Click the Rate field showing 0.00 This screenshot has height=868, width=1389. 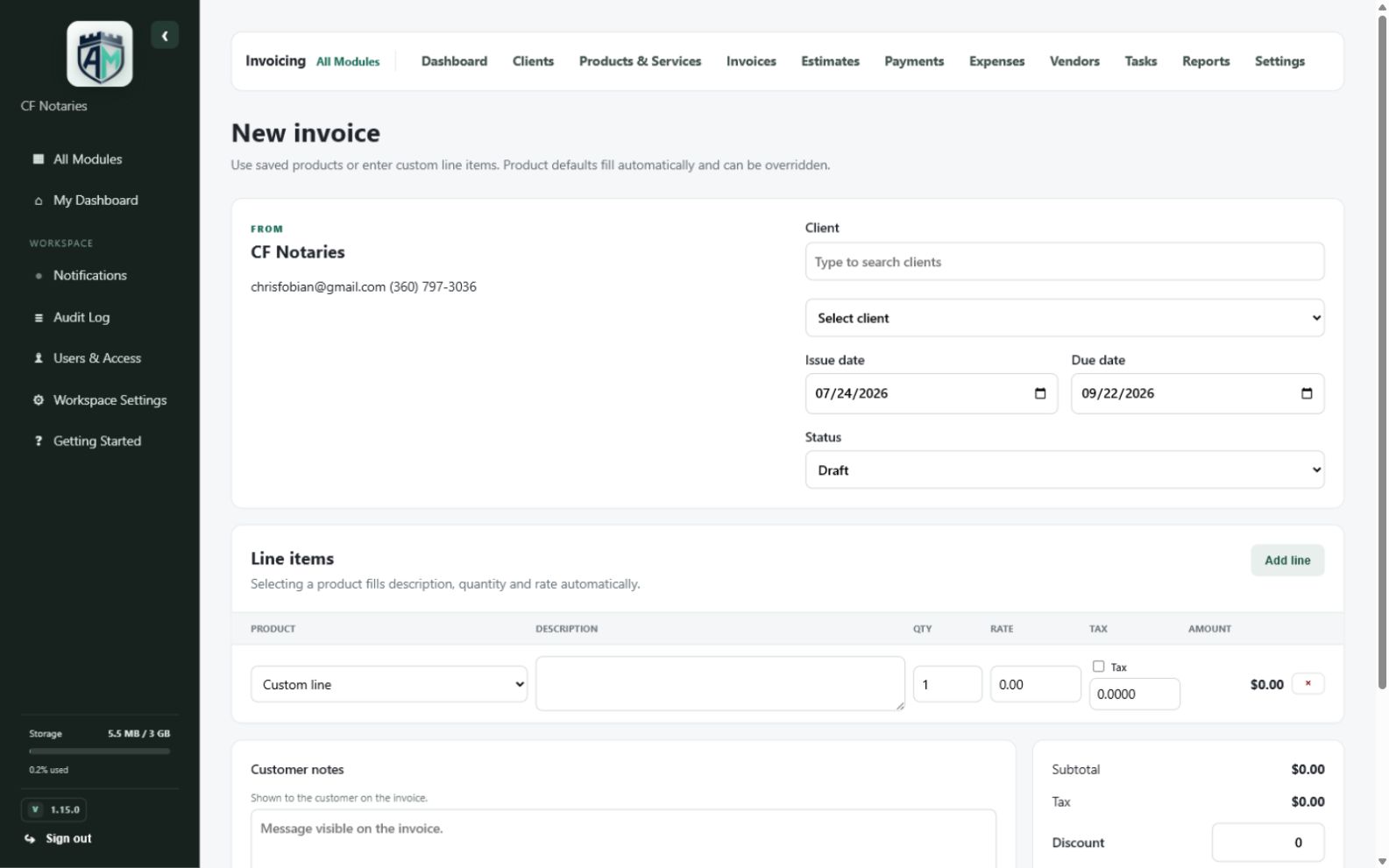tap(1036, 684)
